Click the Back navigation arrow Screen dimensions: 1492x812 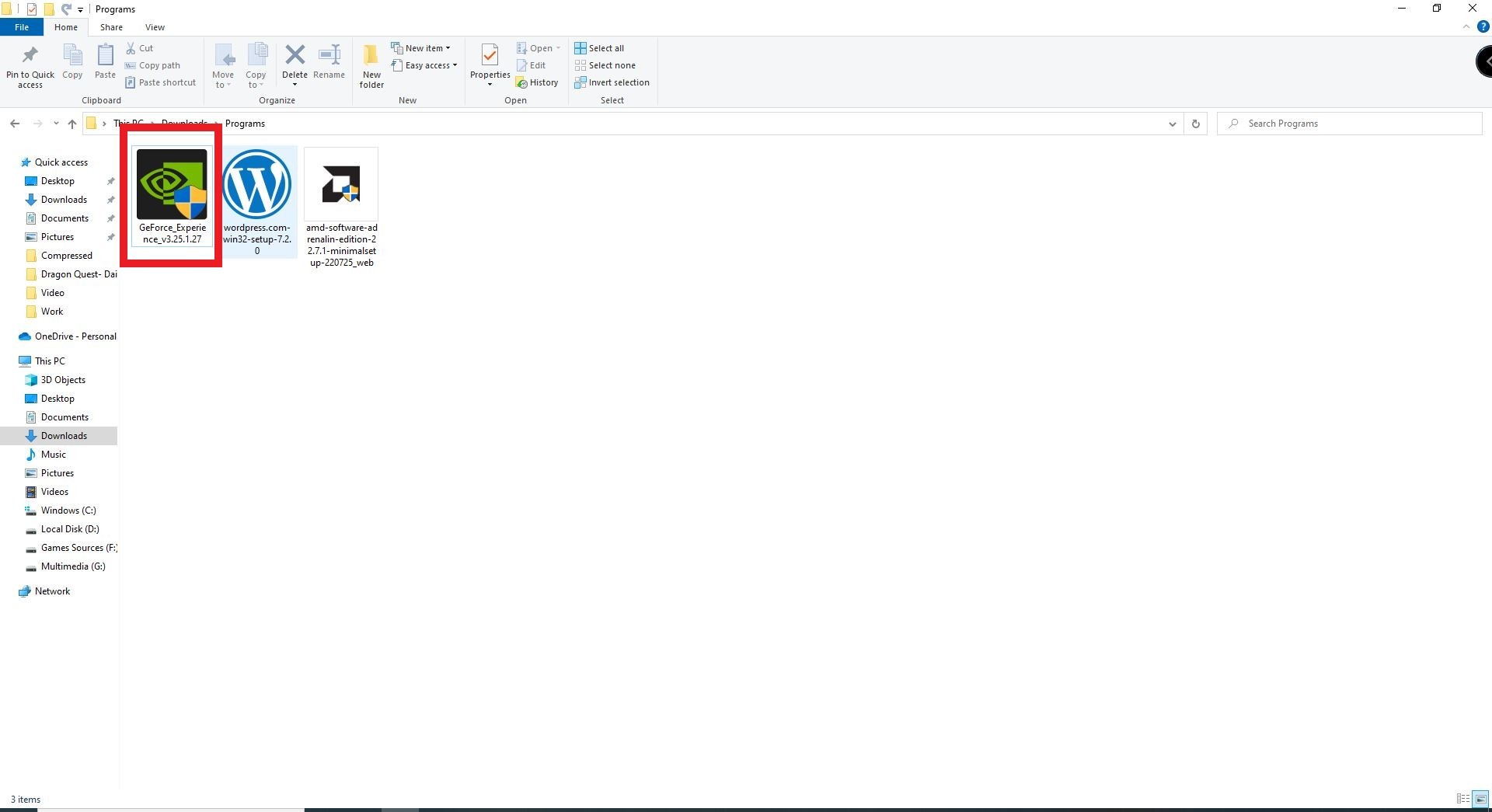click(x=15, y=124)
